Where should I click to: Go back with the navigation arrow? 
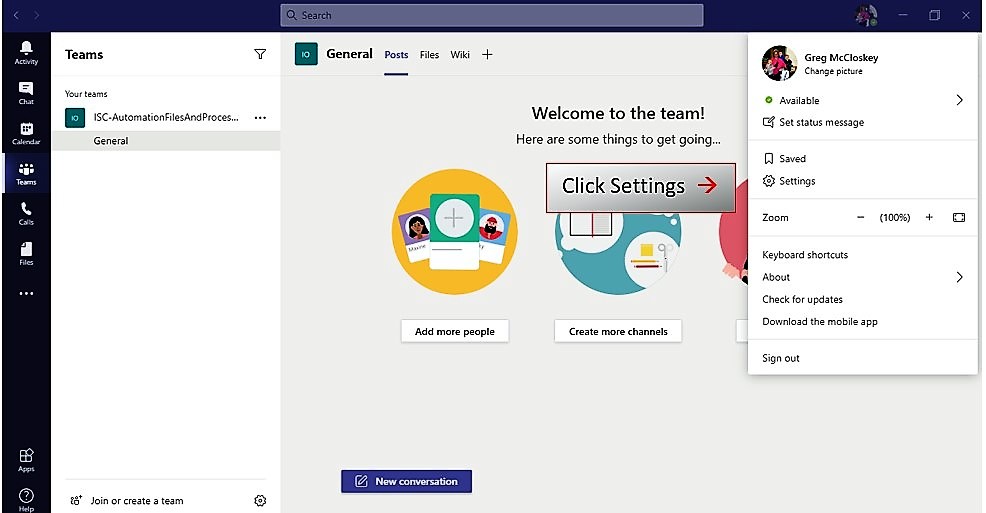16,15
